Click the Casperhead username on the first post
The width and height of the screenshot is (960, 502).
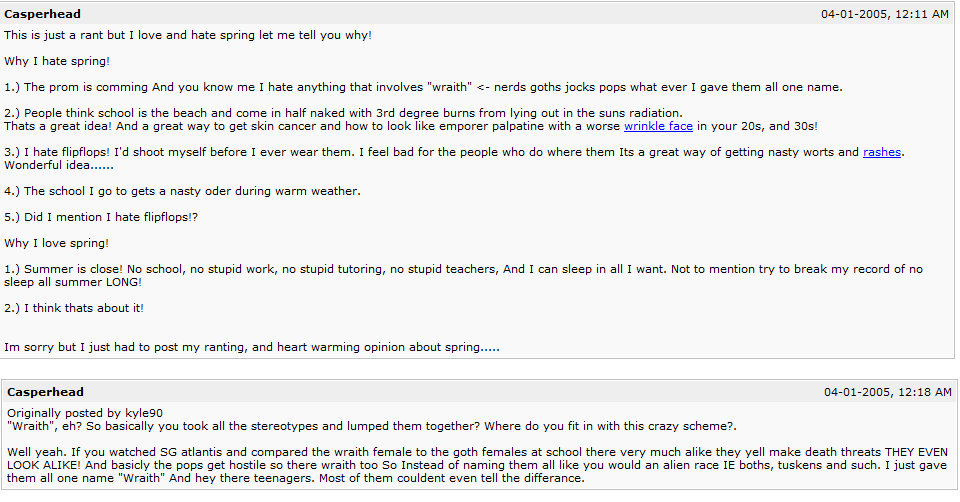click(x=43, y=15)
